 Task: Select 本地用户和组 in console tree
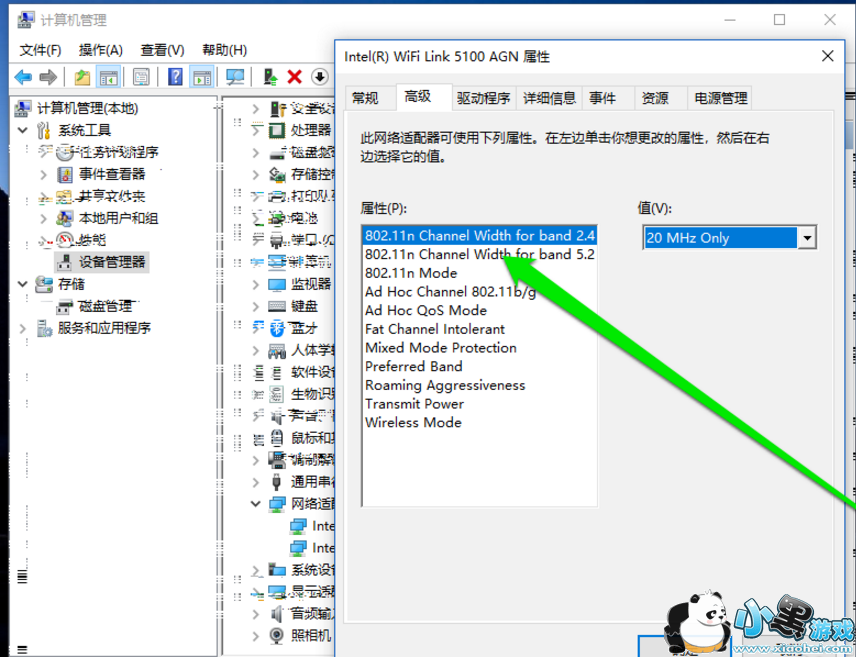point(118,218)
